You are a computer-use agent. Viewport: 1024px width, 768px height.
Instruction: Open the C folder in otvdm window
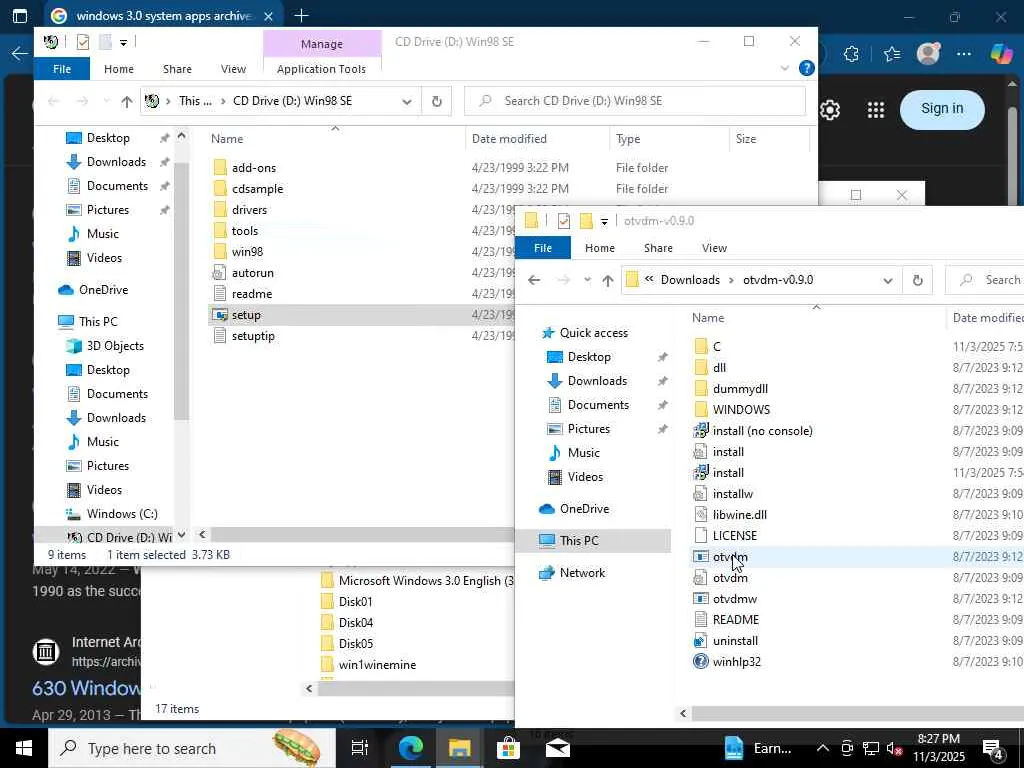[716, 347]
